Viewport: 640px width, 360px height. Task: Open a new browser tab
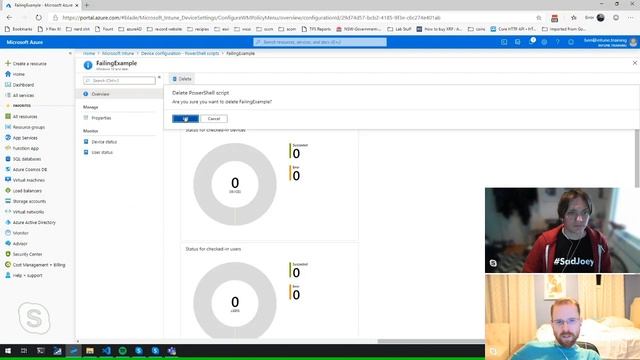tap(87, 5)
